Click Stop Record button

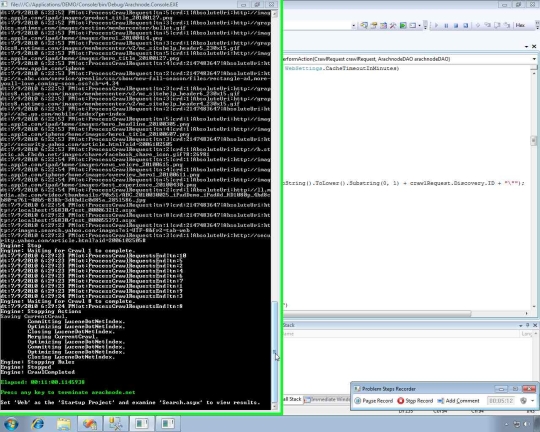pyautogui.click(x=415, y=401)
